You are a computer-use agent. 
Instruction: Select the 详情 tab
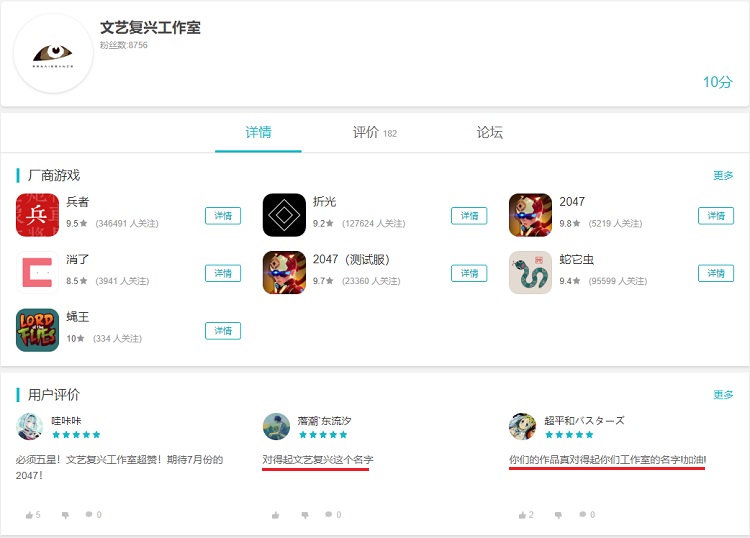[258, 132]
